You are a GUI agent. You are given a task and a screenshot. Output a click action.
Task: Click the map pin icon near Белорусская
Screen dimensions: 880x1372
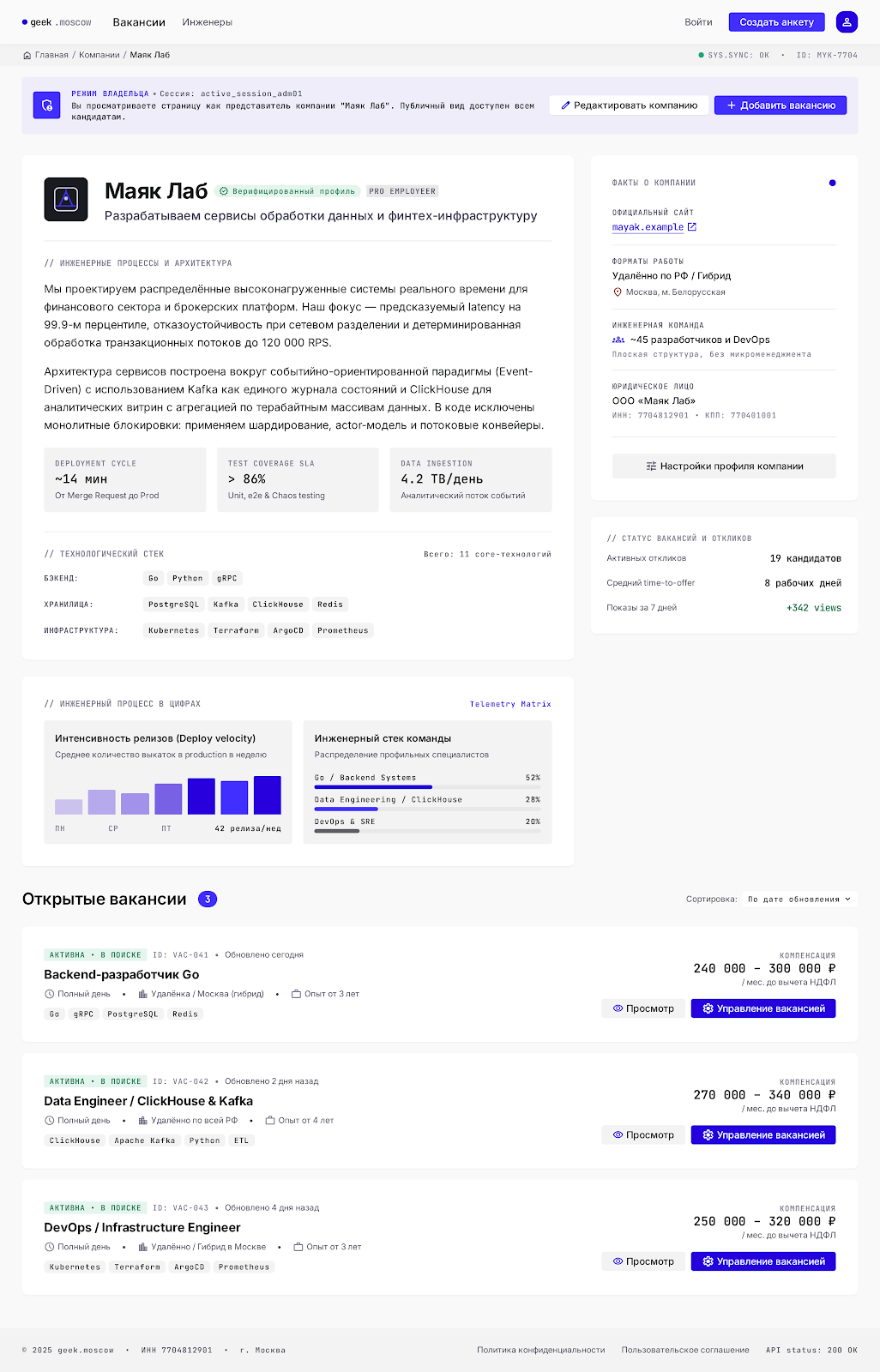pyautogui.click(x=617, y=292)
